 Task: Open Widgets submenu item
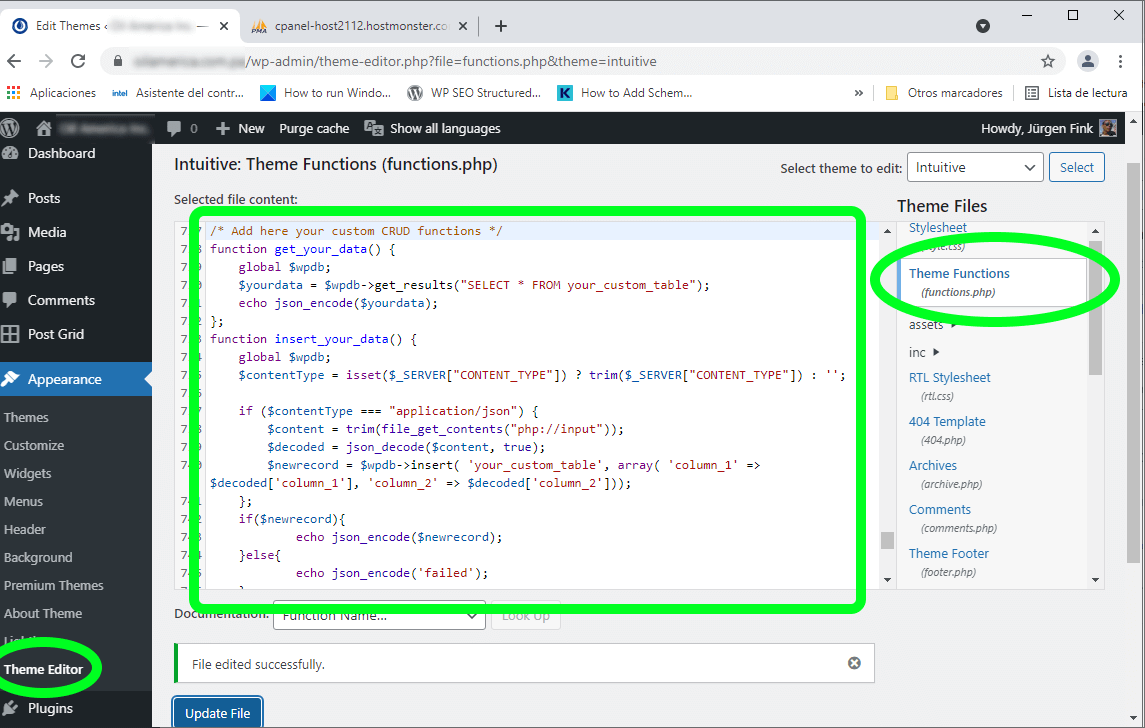[28, 473]
